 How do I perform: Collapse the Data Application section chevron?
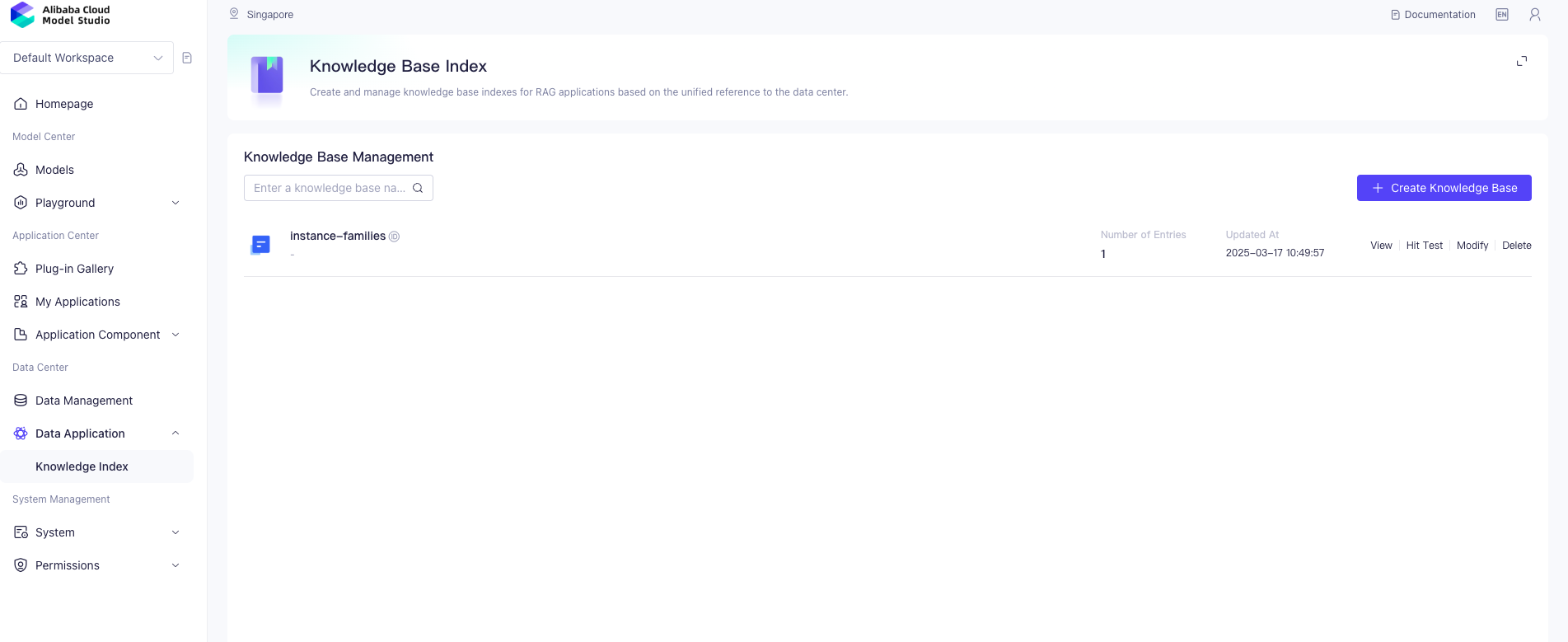coord(176,433)
